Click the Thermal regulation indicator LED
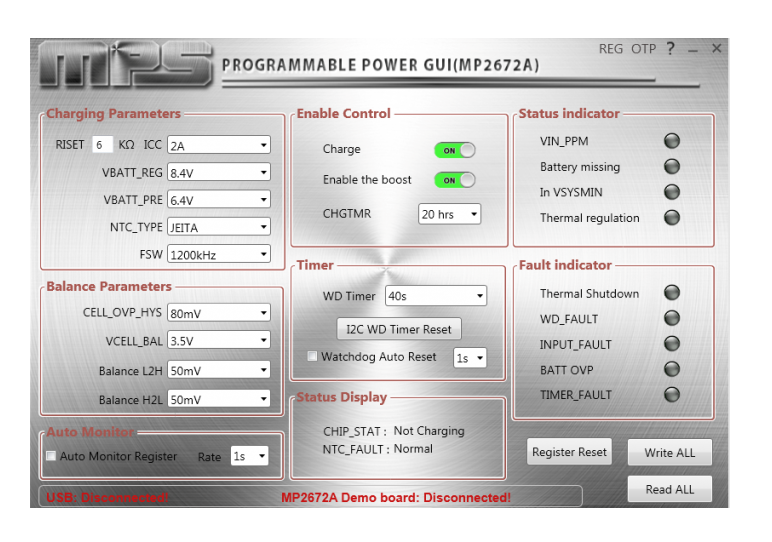 [x=672, y=217]
